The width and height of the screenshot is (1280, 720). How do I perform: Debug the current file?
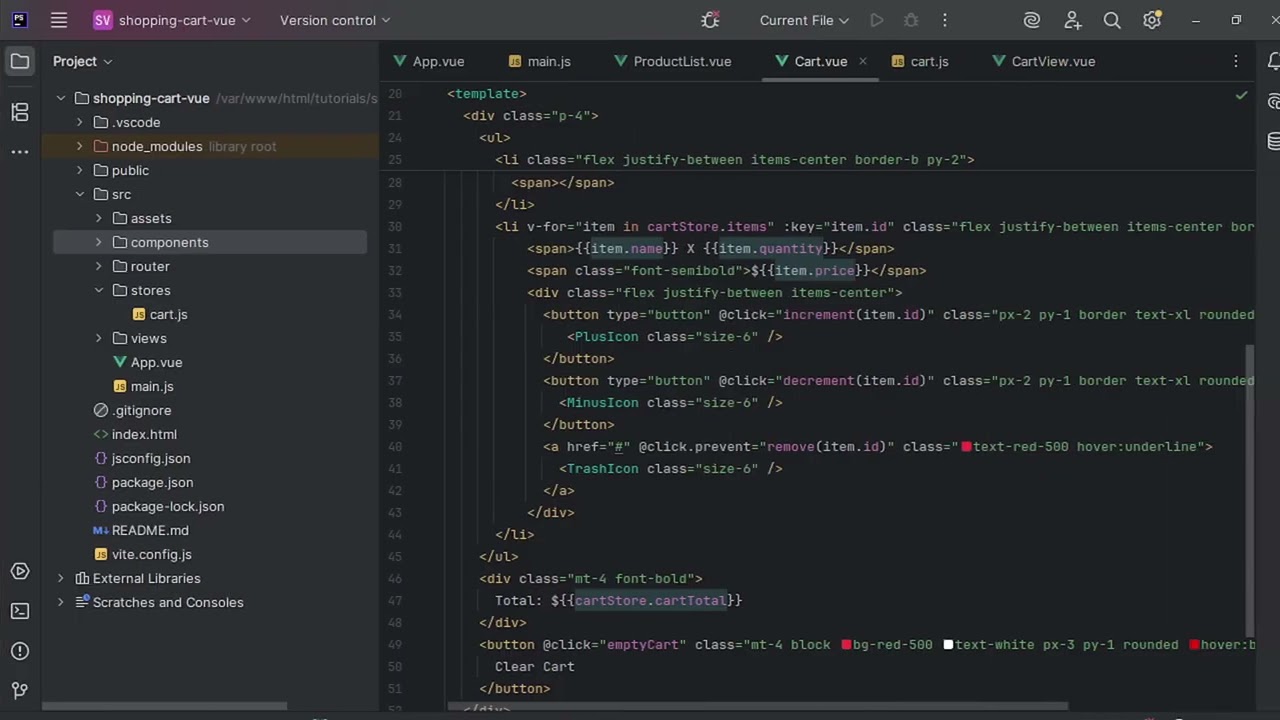tap(911, 20)
